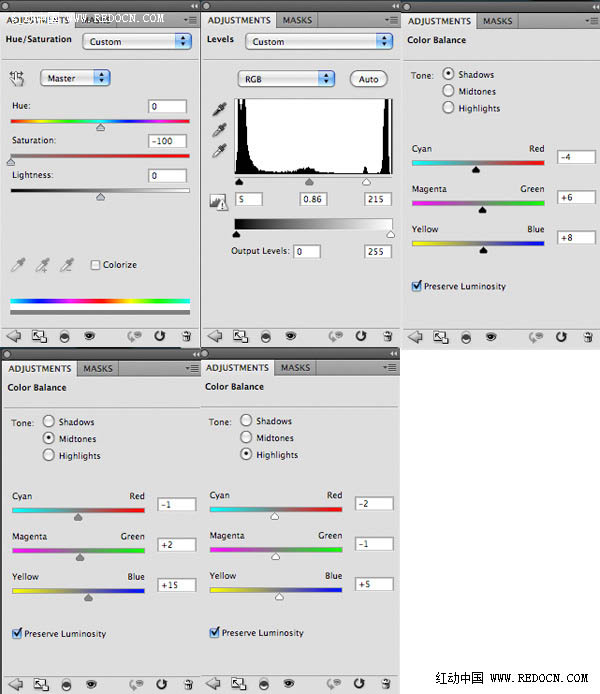Open the panel options menu of Hue/Saturation panel
600x694 pixels.
[191, 20]
